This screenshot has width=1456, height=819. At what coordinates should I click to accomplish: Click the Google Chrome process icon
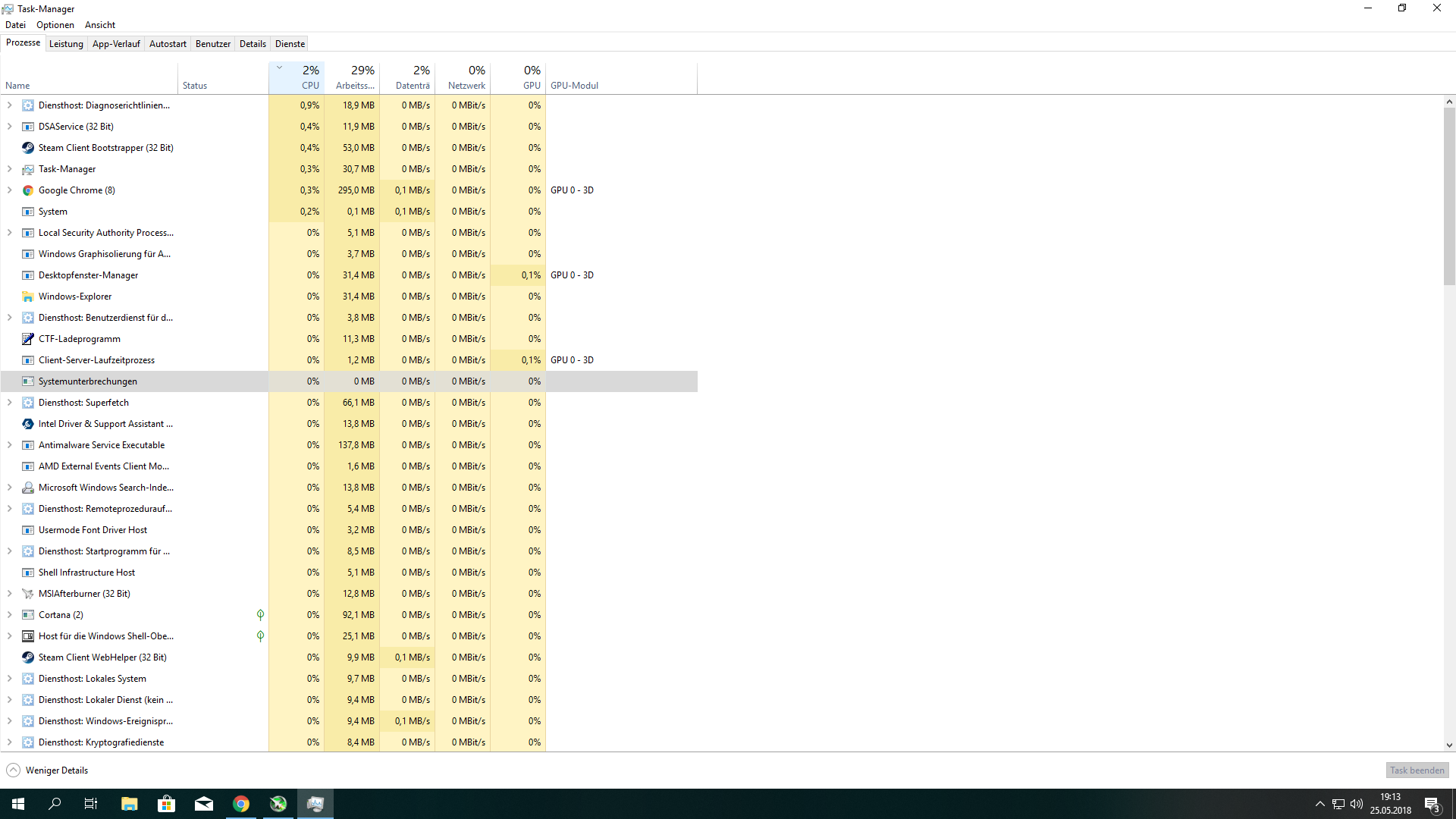coord(28,190)
